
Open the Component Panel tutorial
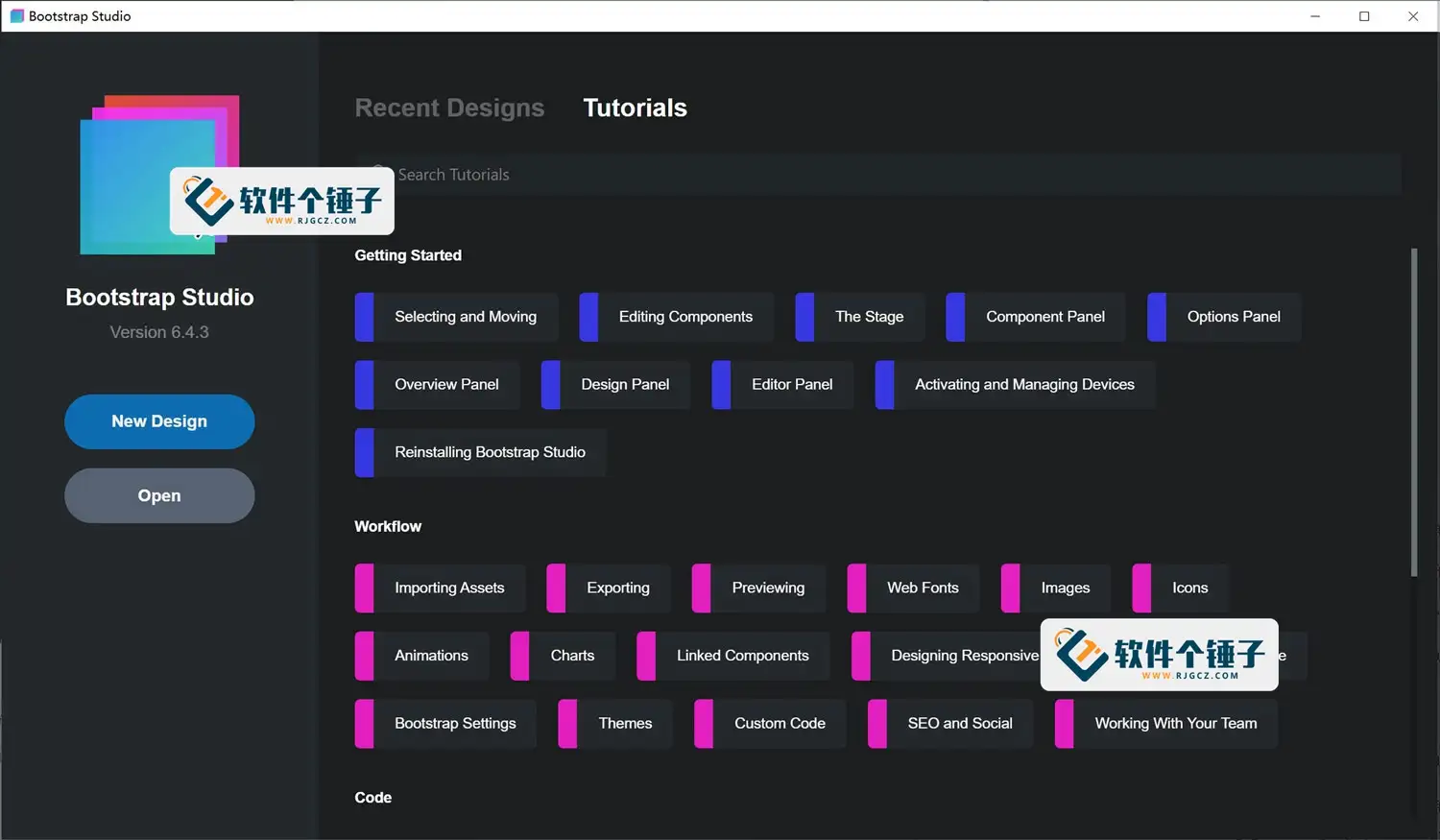[1036, 317]
